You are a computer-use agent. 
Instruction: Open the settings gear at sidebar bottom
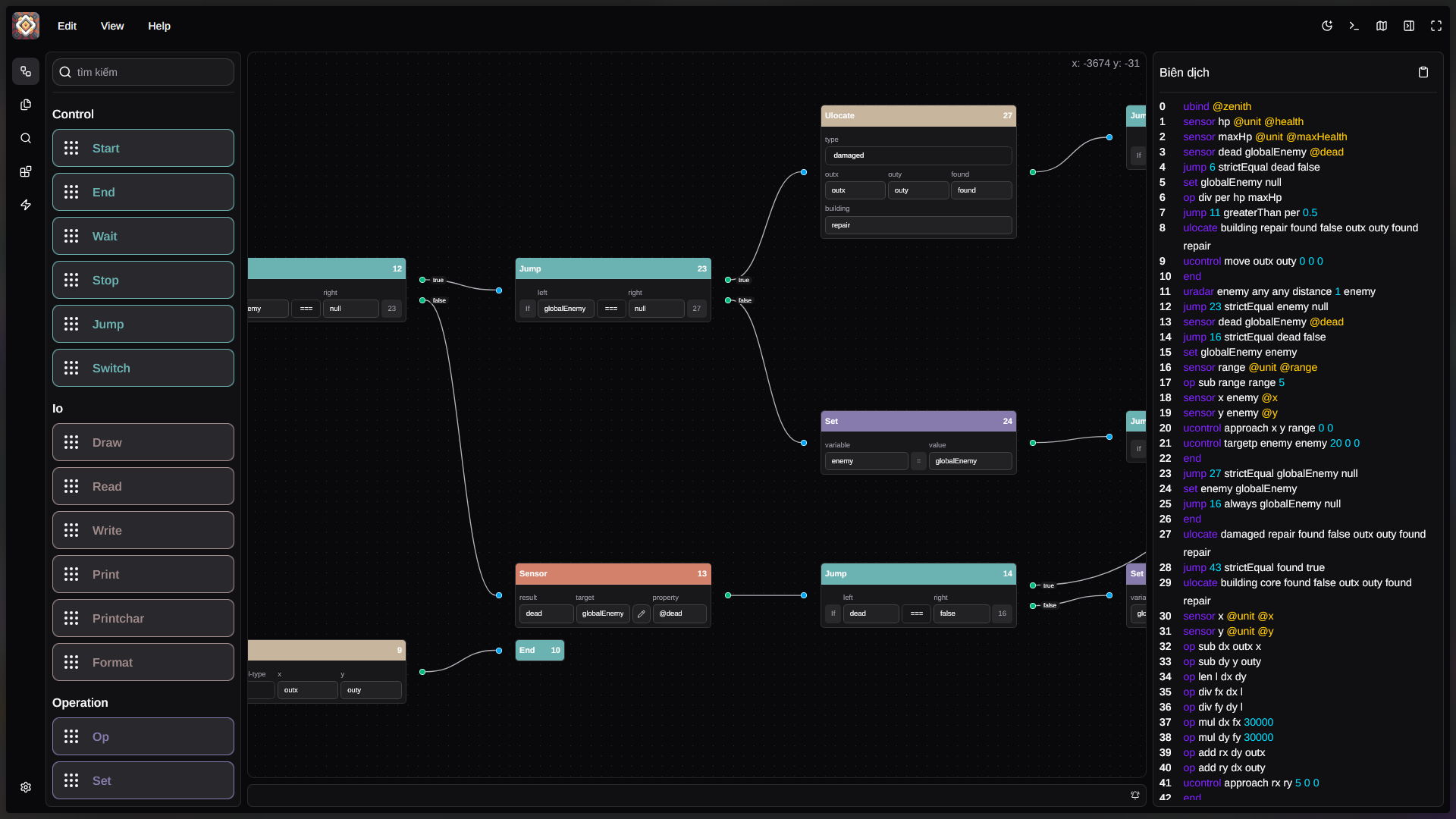point(25,787)
